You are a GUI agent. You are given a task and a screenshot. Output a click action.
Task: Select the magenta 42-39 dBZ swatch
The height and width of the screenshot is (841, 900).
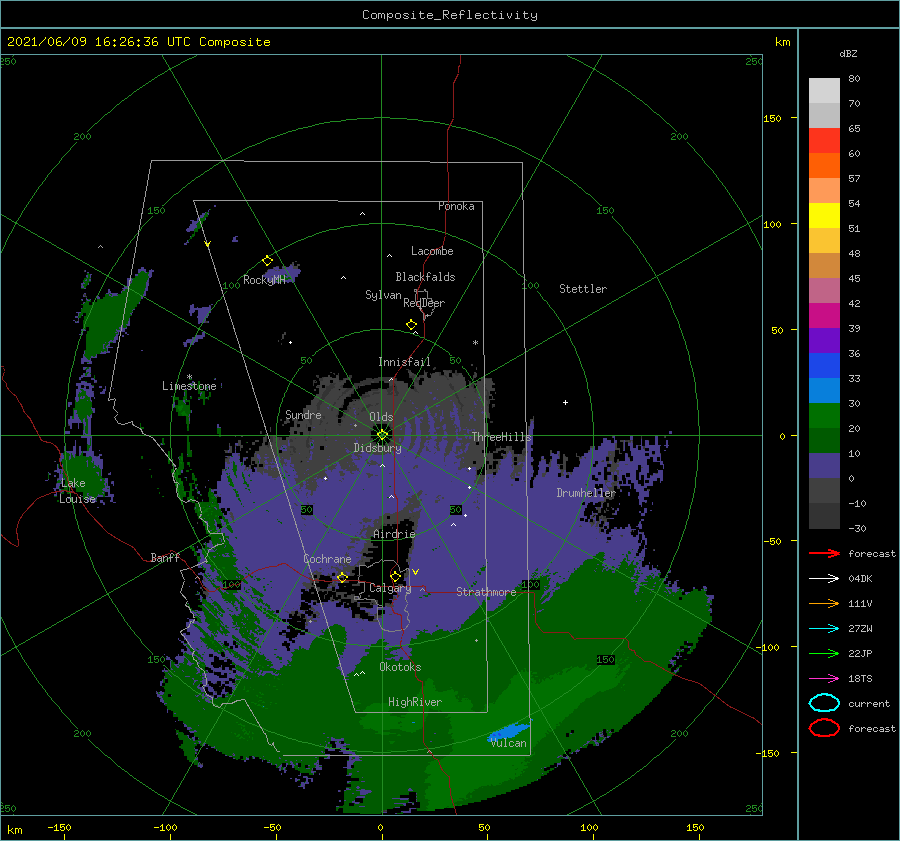coord(824,315)
